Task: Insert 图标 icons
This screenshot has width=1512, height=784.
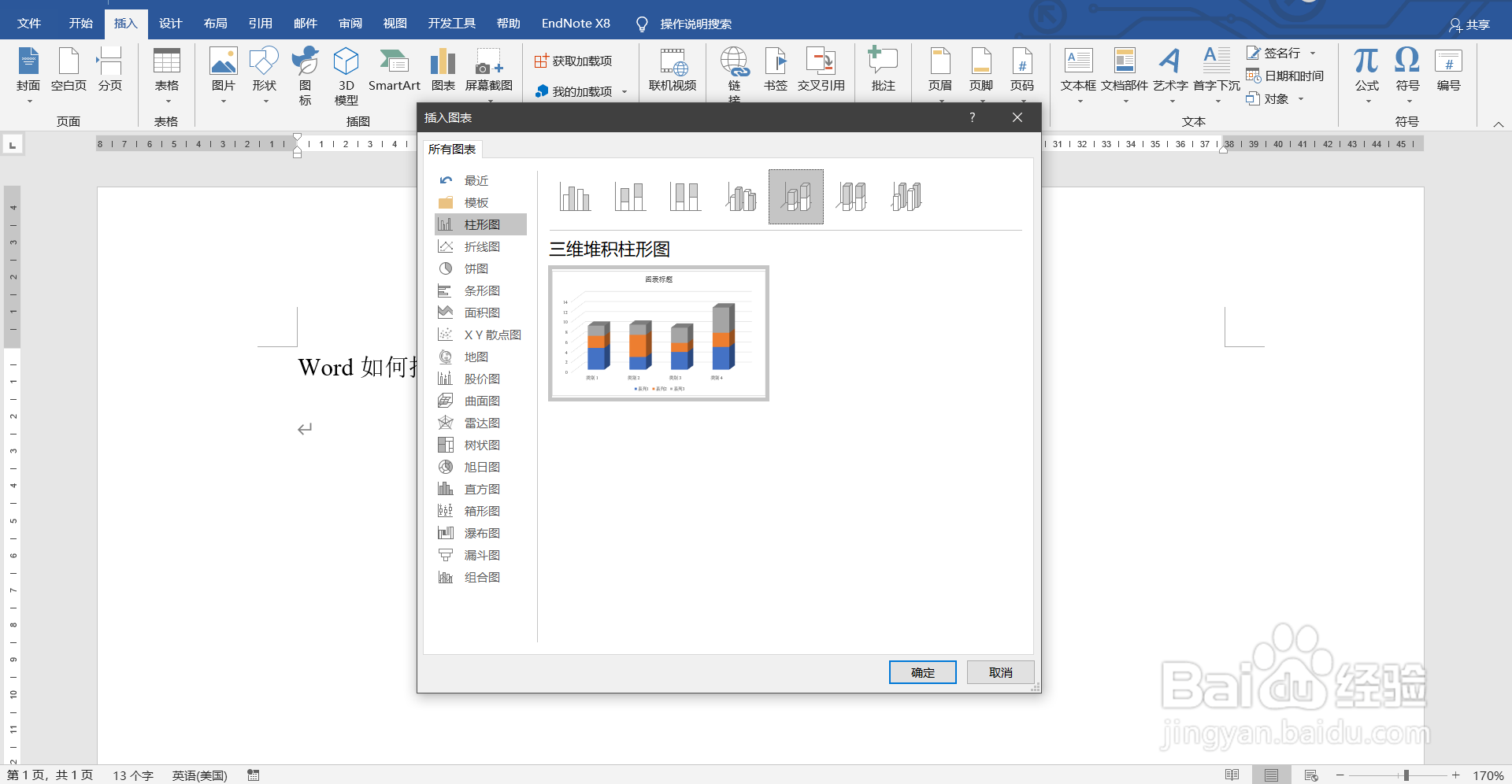Action: pos(305,76)
